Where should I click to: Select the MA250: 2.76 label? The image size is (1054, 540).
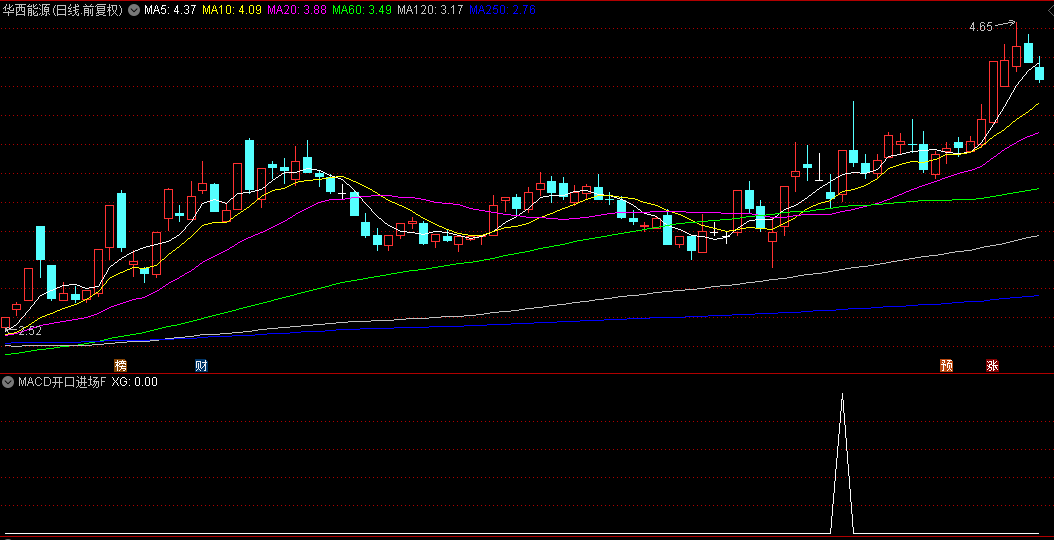(502, 10)
